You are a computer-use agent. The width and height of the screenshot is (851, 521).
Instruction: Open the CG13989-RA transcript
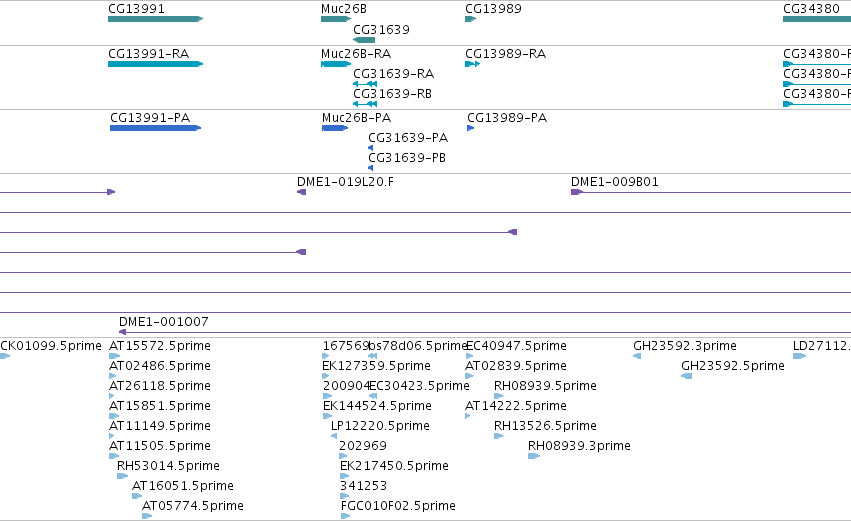[473, 64]
